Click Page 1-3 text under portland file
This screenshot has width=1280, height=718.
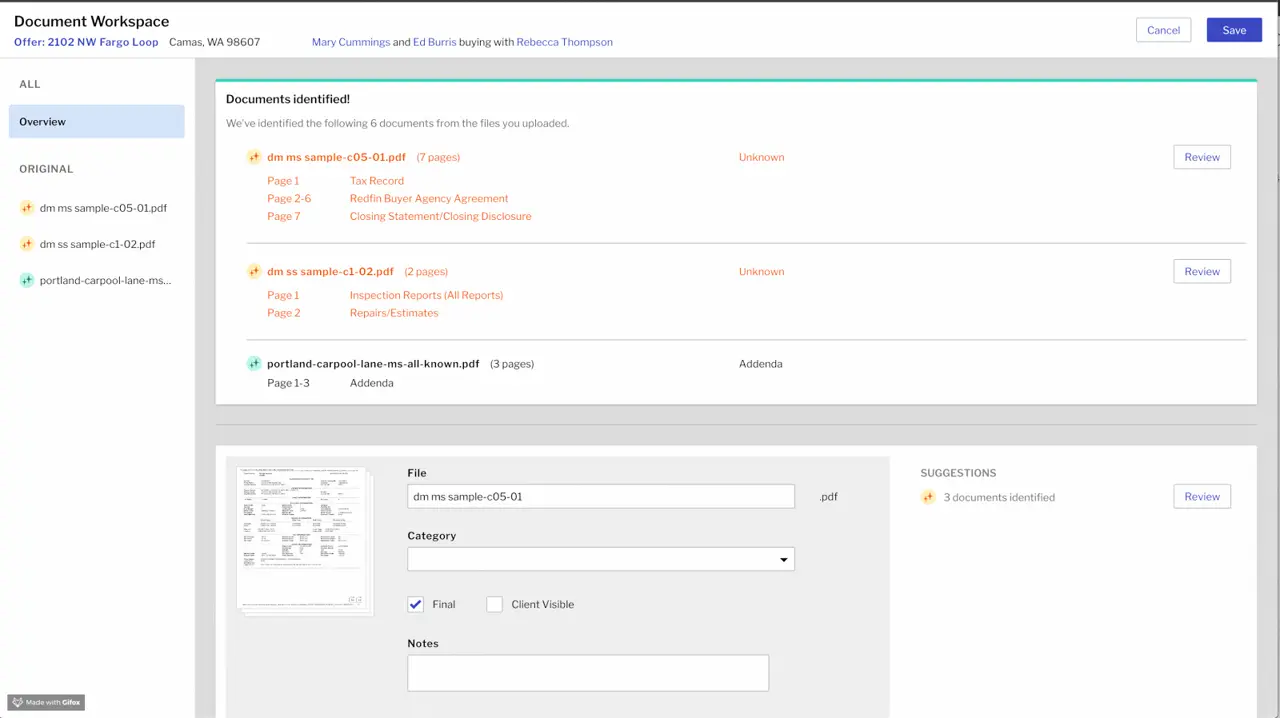288,383
